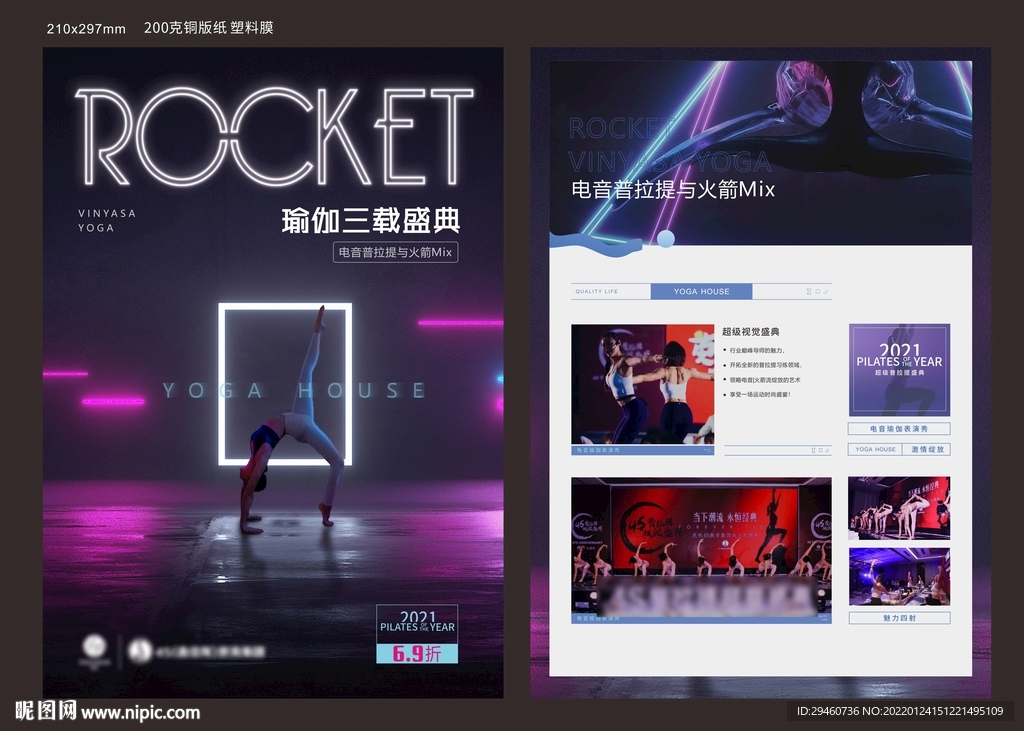Click the bullet 开拓全新的普拉提习练领域
This screenshot has width=1024, height=731.
(x=765, y=365)
